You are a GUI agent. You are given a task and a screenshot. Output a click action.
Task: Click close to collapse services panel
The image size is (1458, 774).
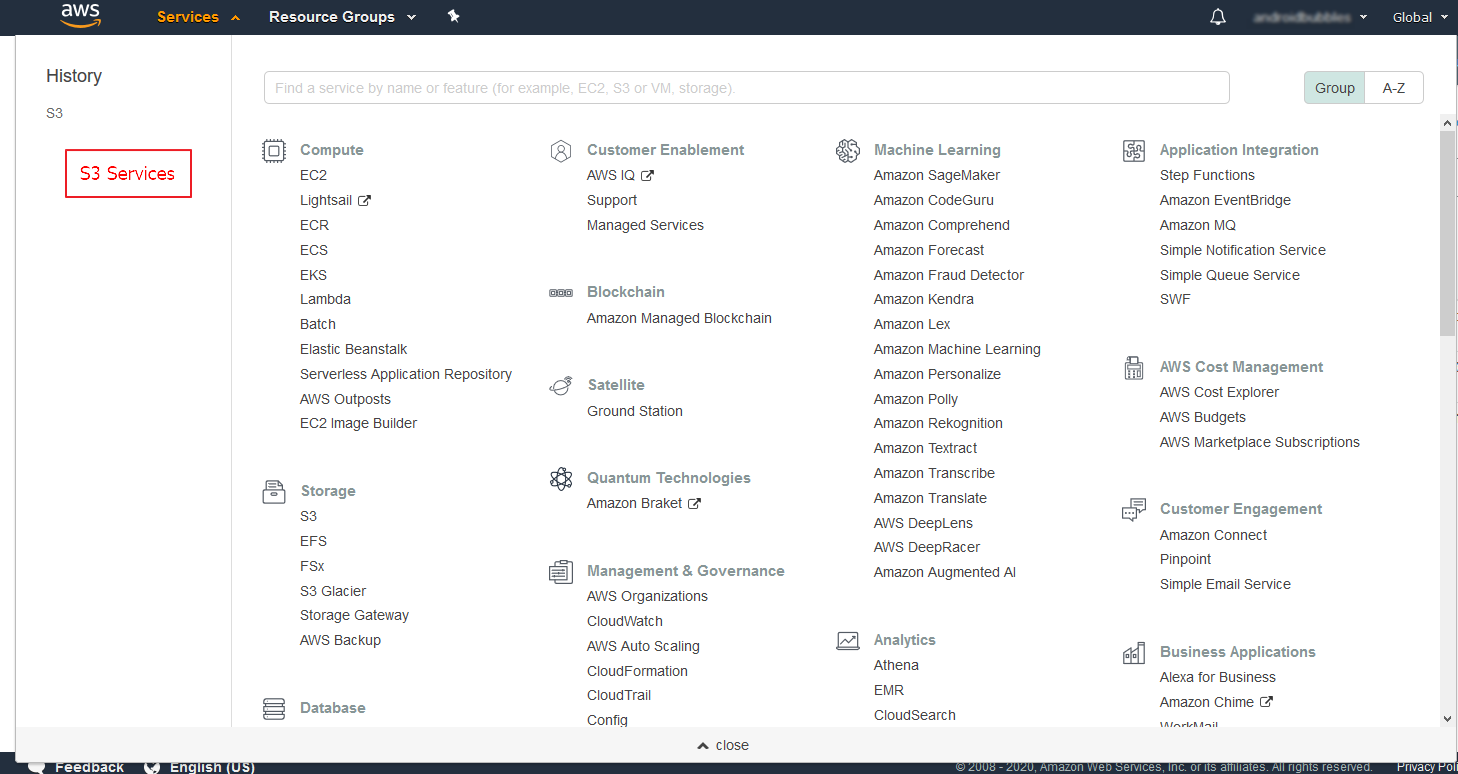(x=723, y=745)
